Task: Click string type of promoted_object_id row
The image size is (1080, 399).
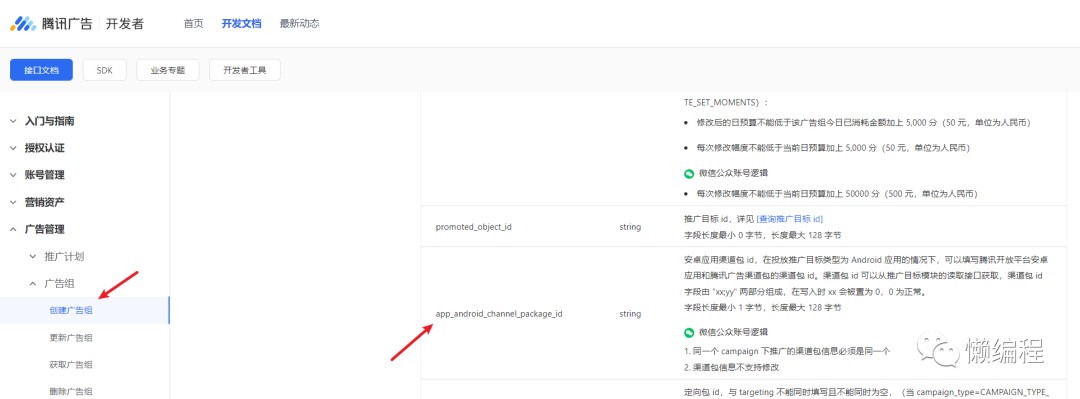Action: tap(630, 227)
